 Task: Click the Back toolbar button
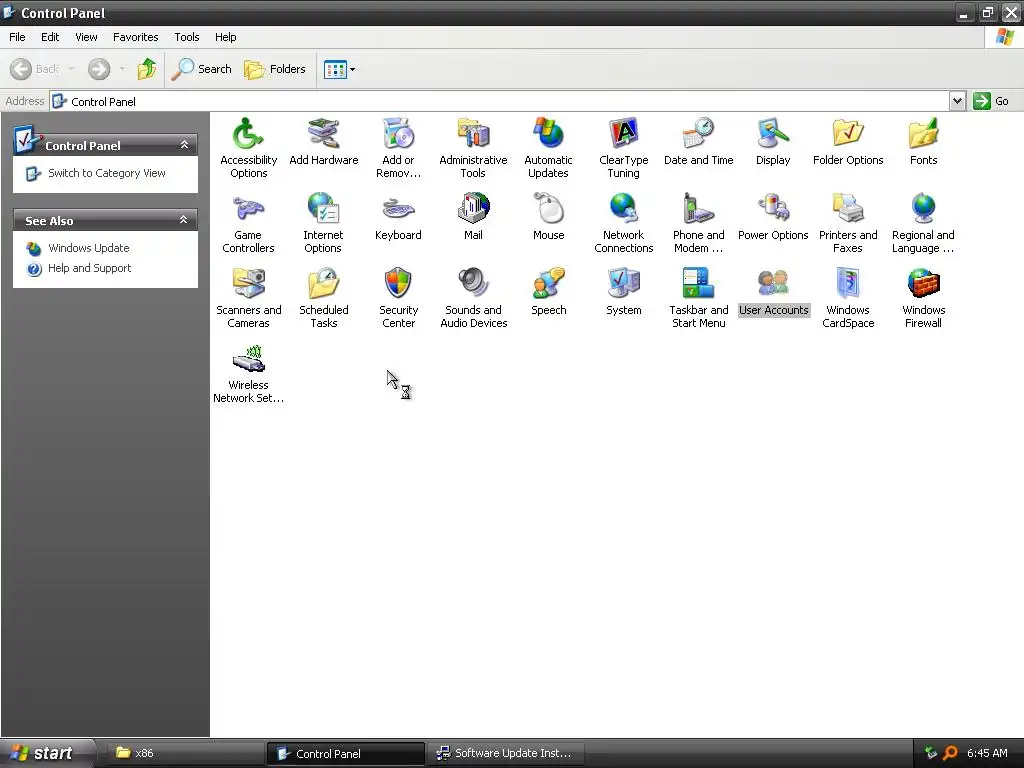tap(35, 69)
